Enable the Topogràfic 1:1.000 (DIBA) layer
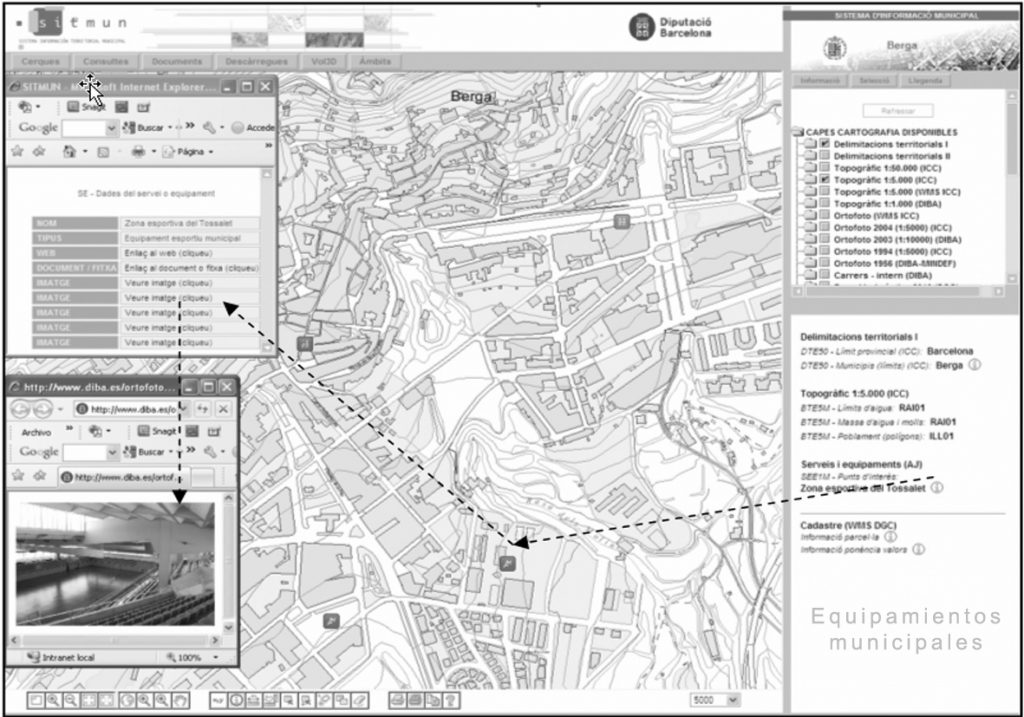This screenshot has width=1024, height=717. 825,204
